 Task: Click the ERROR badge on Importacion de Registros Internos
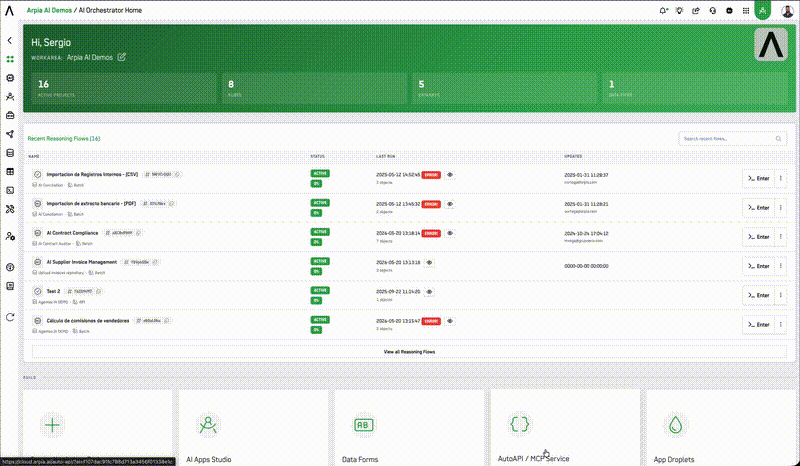coord(431,175)
